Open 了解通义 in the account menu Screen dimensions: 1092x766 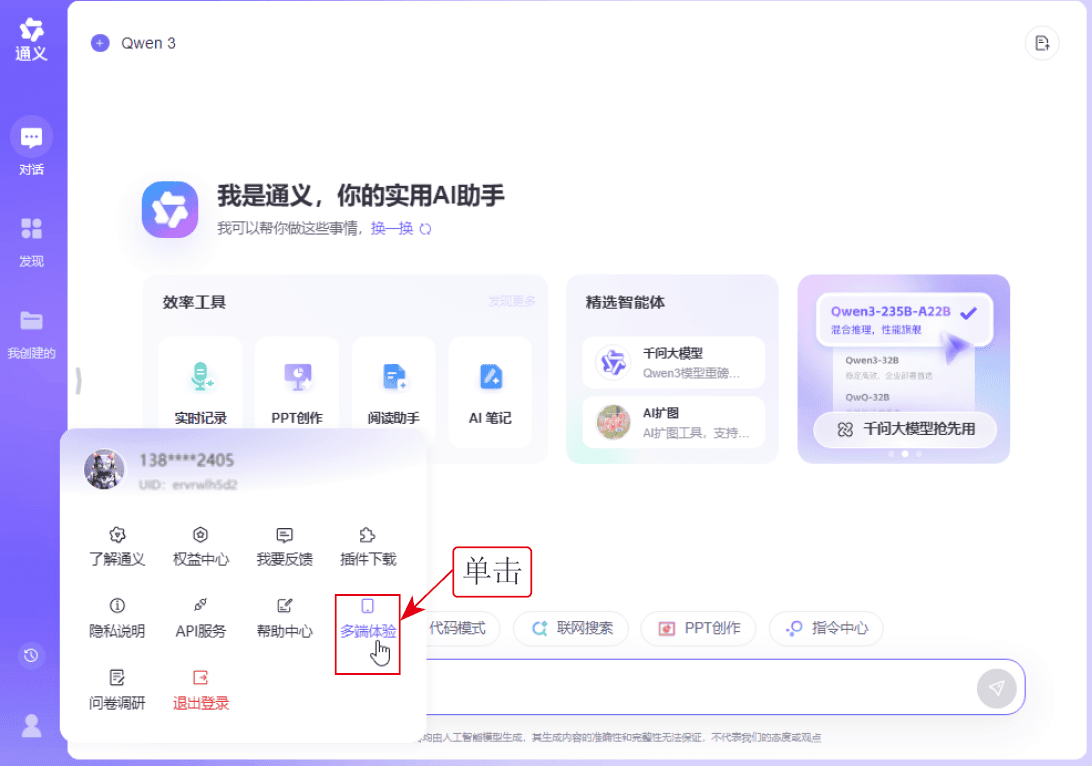[x=117, y=547]
